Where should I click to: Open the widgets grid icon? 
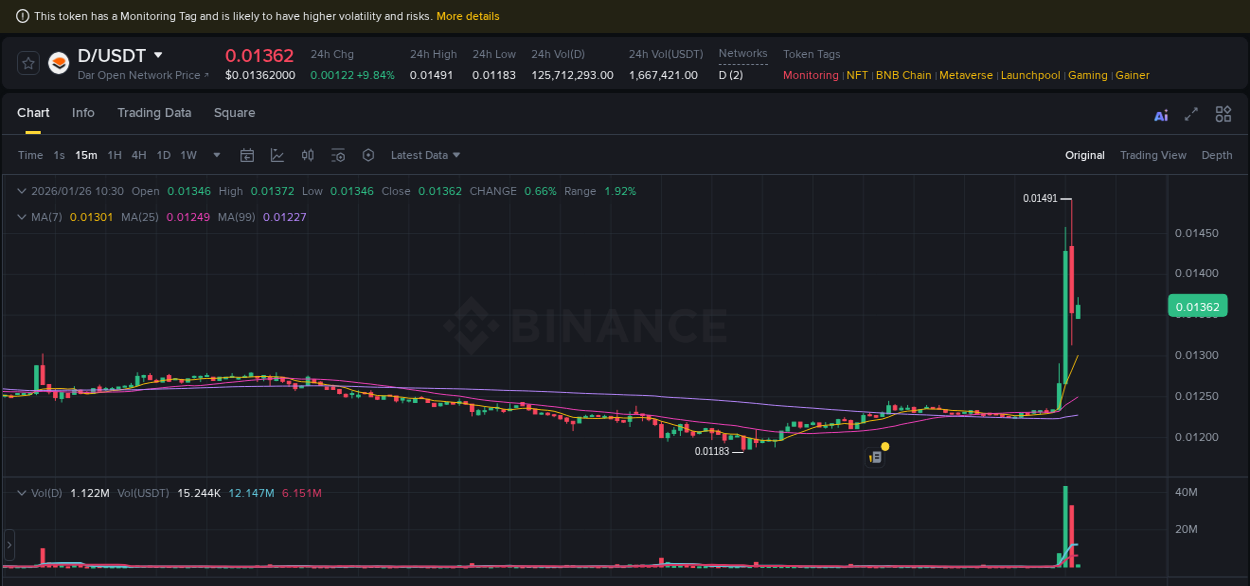pyautogui.click(x=1223, y=114)
